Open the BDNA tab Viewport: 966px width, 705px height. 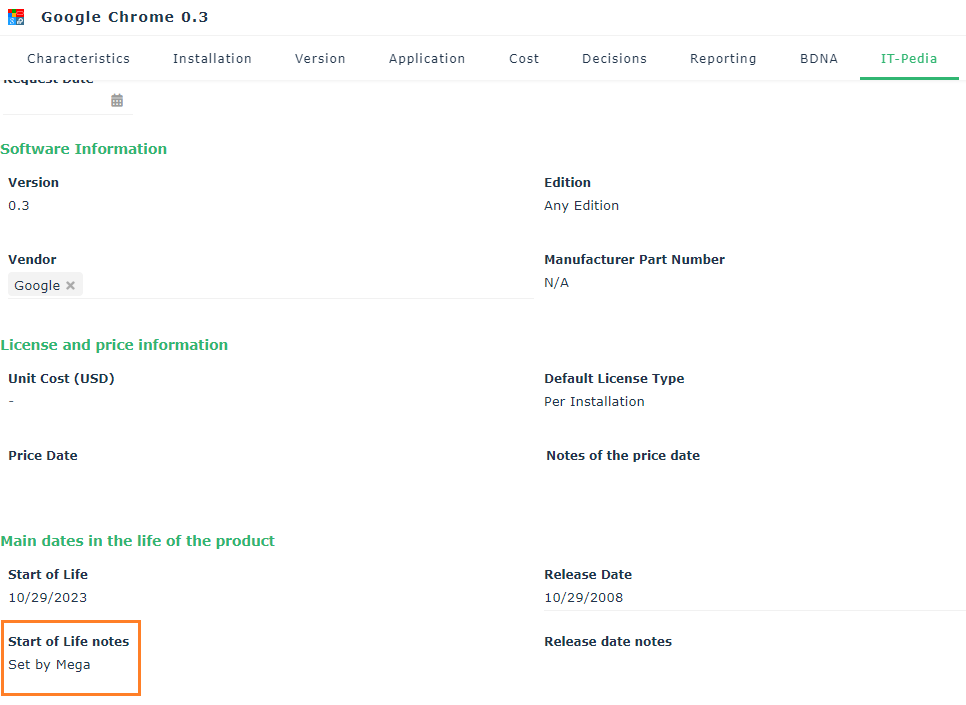[818, 59]
